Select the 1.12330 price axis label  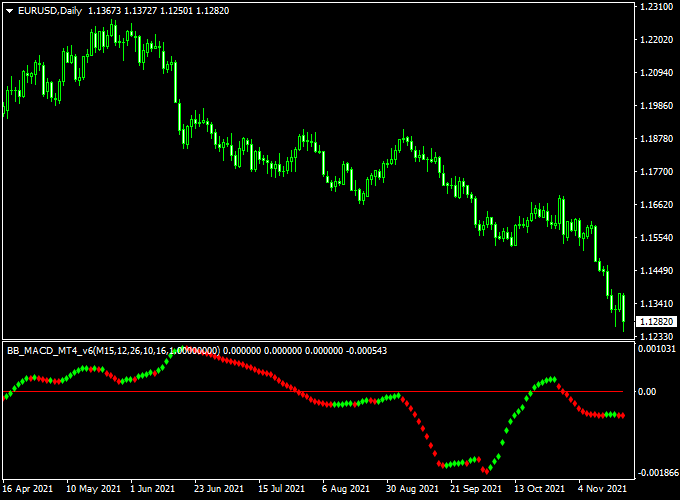657,337
